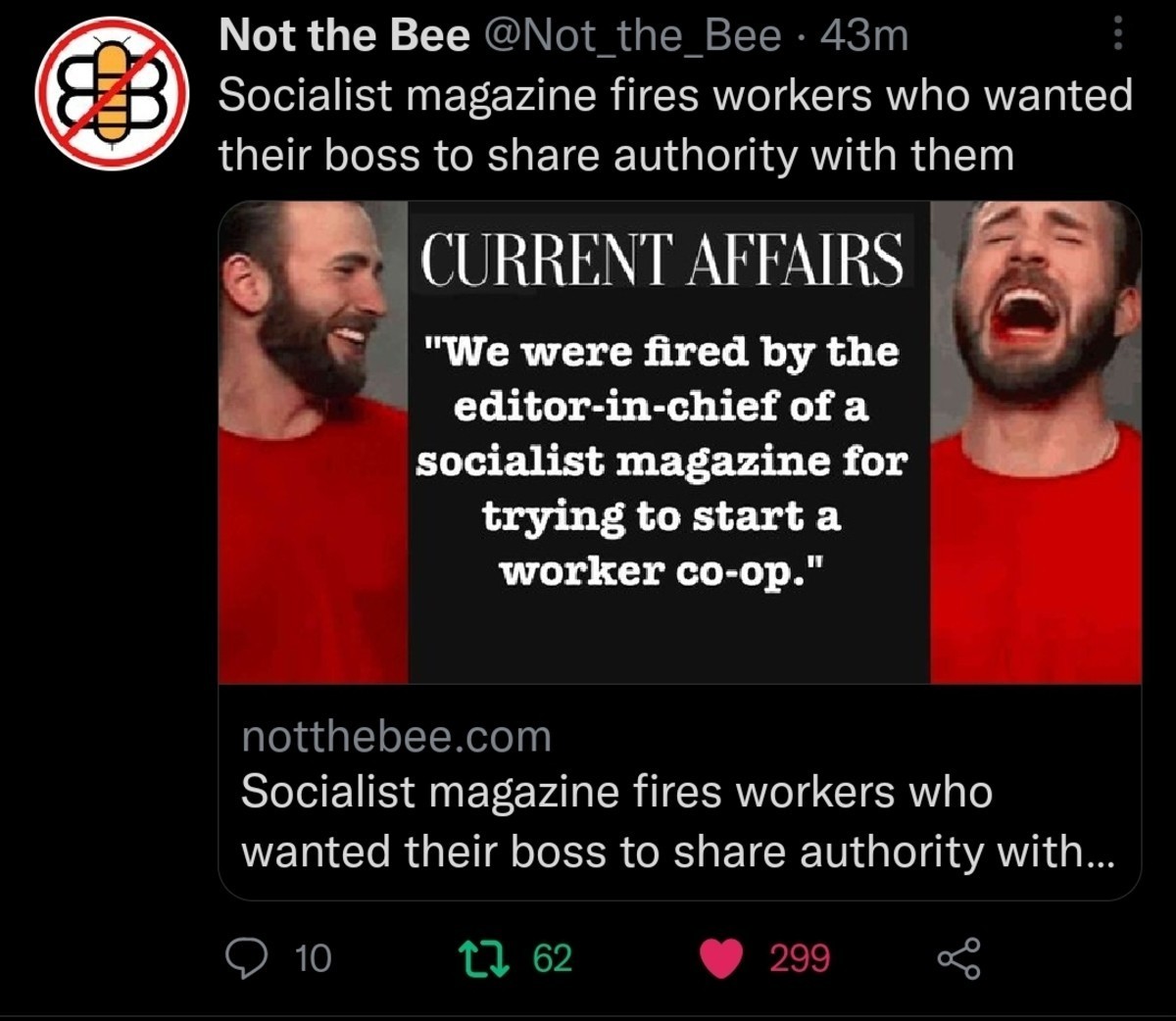Toggle the heart like icon
Screen dimensions: 1176x1021
721,958
